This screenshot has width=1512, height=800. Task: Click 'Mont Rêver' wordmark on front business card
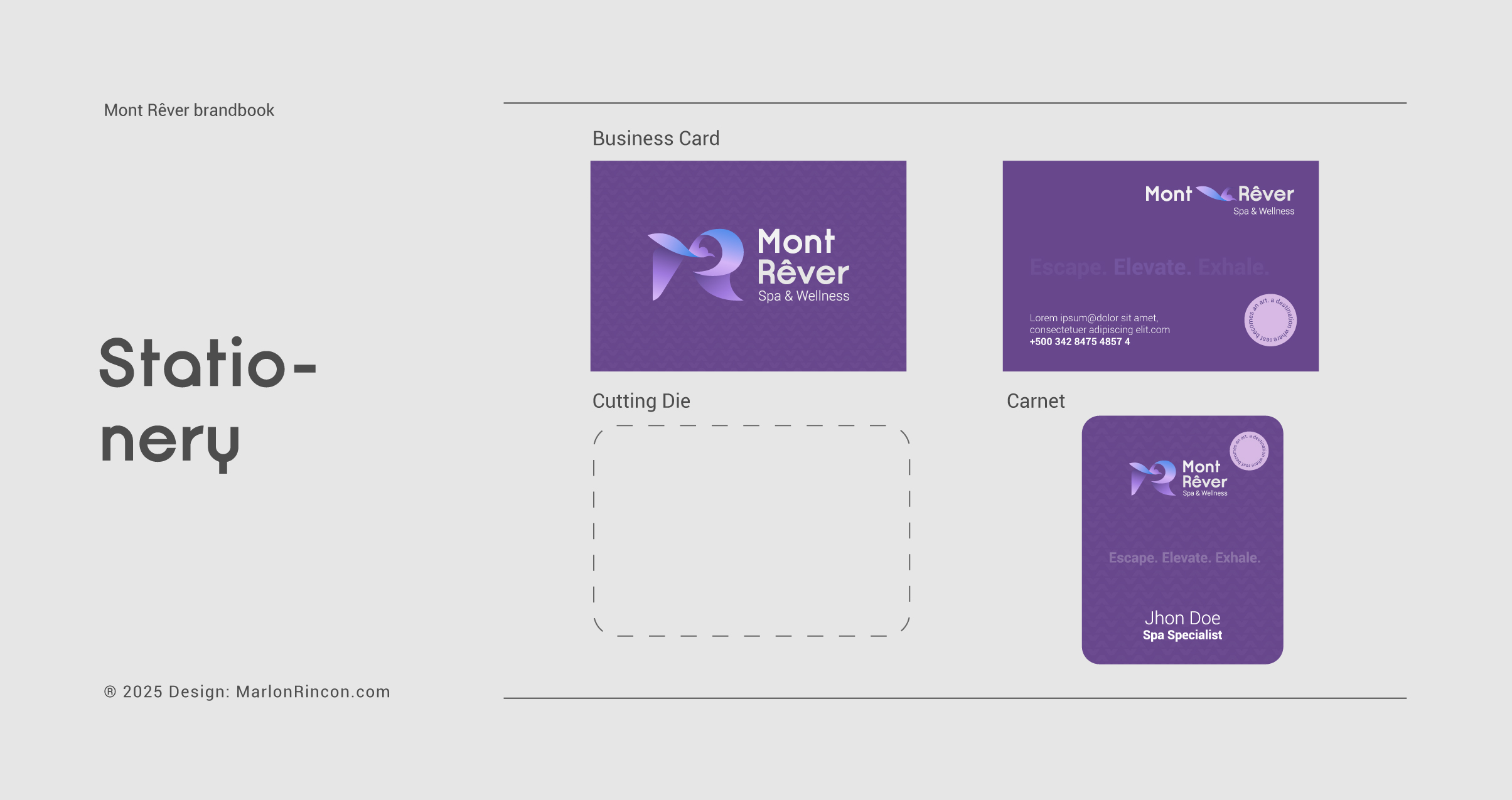803,257
